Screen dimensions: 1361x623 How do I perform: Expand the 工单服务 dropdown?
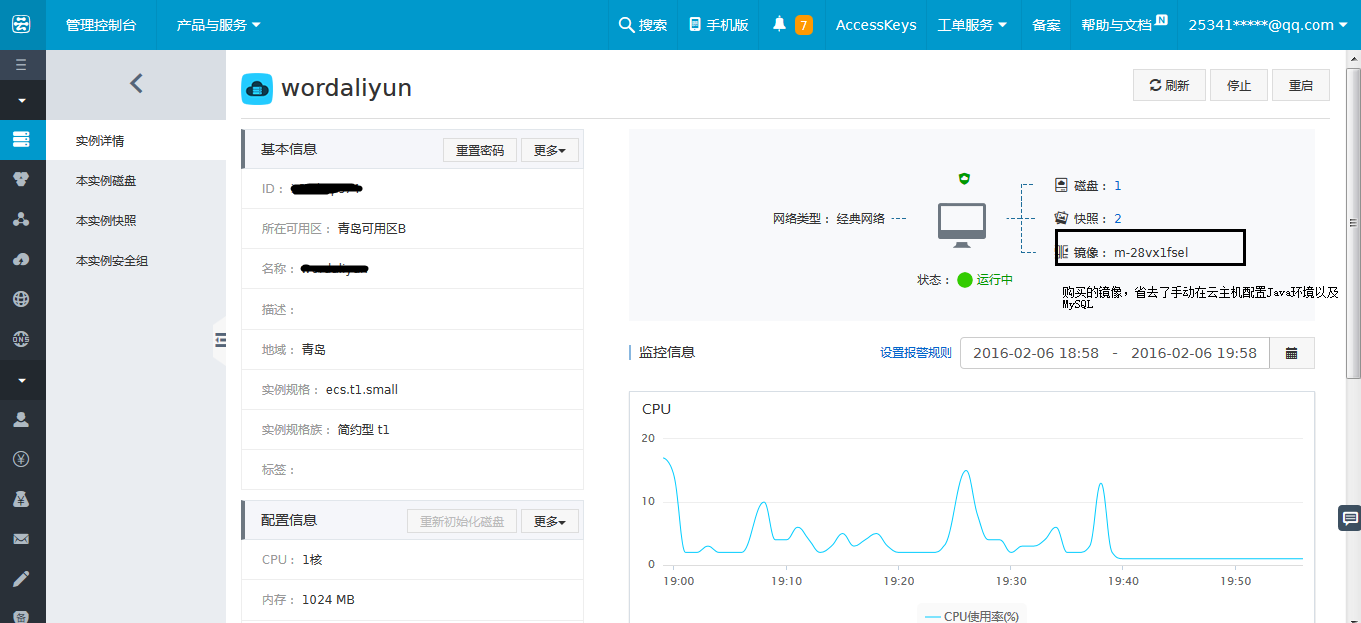point(972,25)
